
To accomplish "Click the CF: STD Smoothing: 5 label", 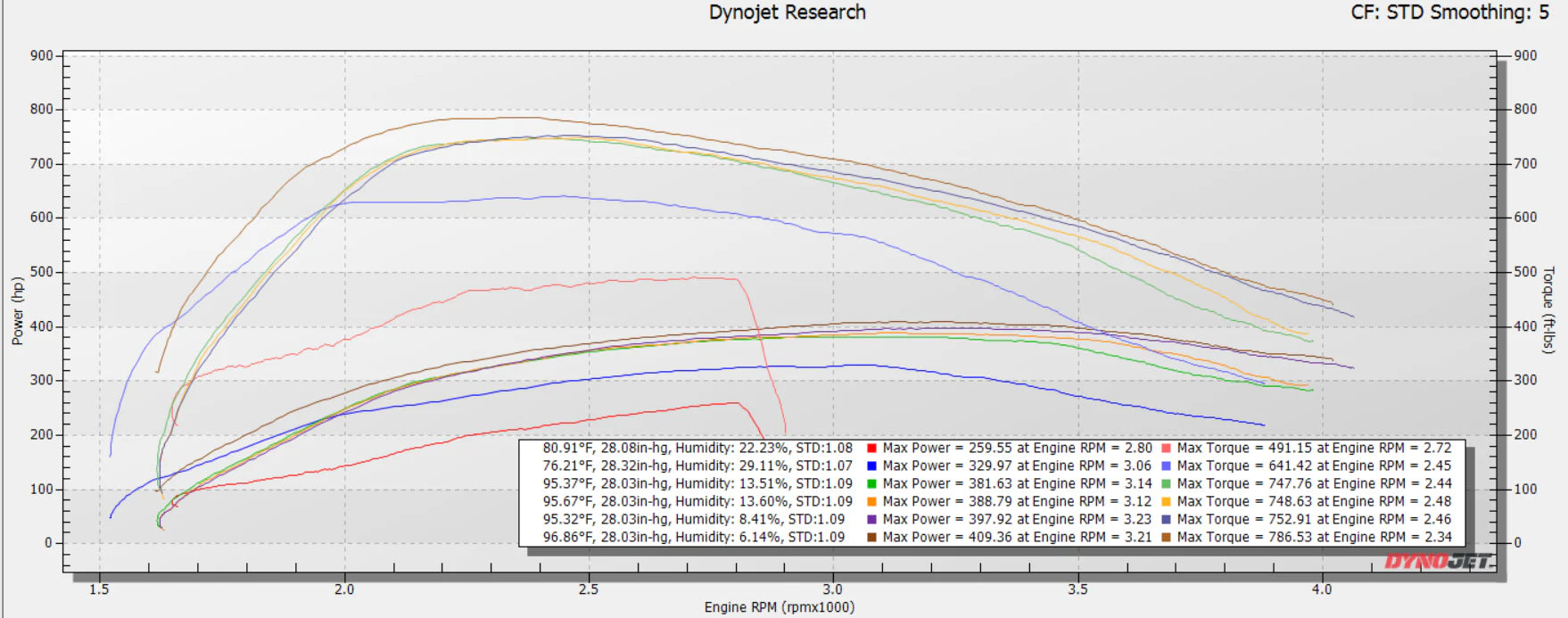I will pos(1450,12).
